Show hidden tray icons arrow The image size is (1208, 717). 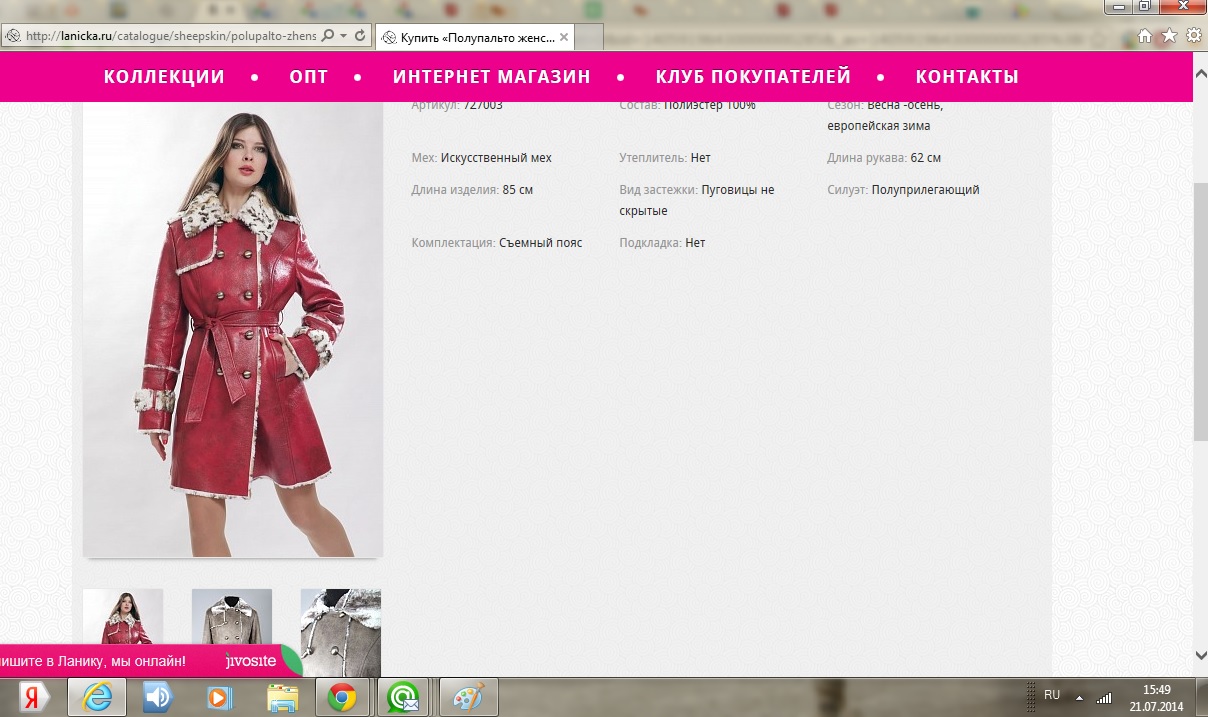click(x=1079, y=696)
